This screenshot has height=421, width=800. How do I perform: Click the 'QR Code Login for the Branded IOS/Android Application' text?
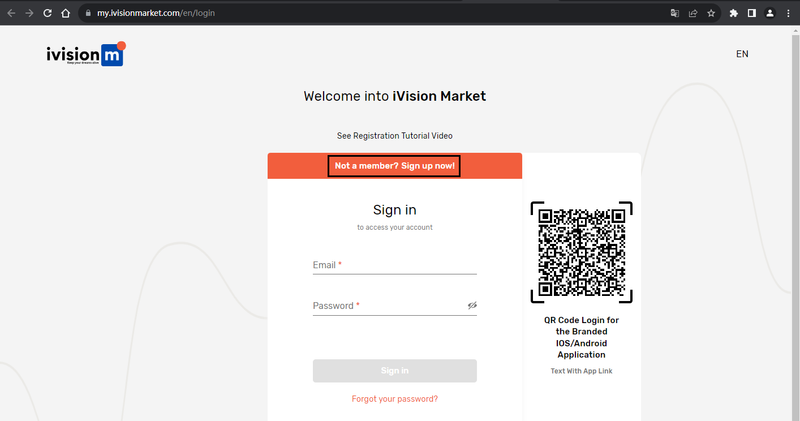(581, 337)
